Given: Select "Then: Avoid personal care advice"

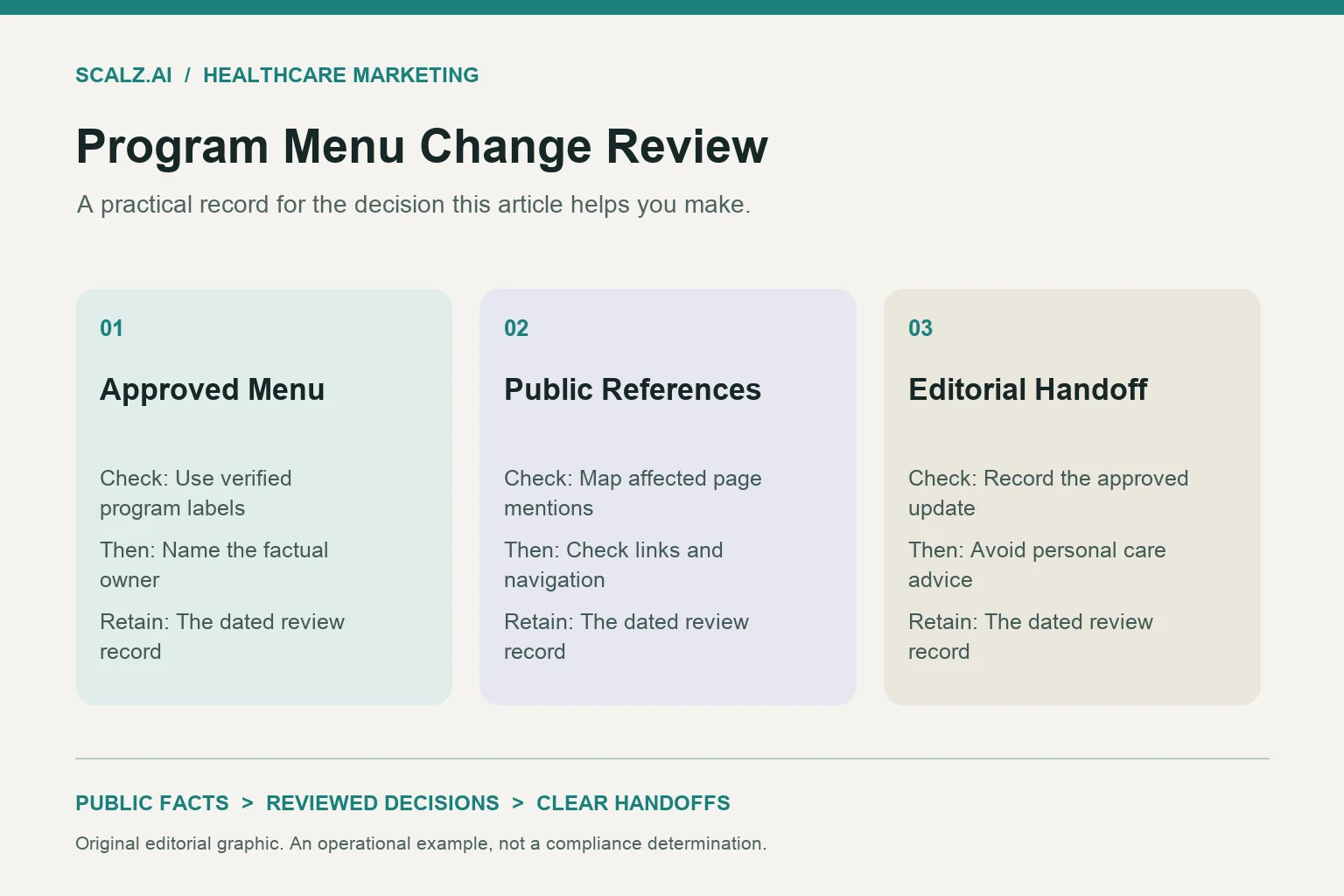Looking at the screenshot, I should (1037, 564).
